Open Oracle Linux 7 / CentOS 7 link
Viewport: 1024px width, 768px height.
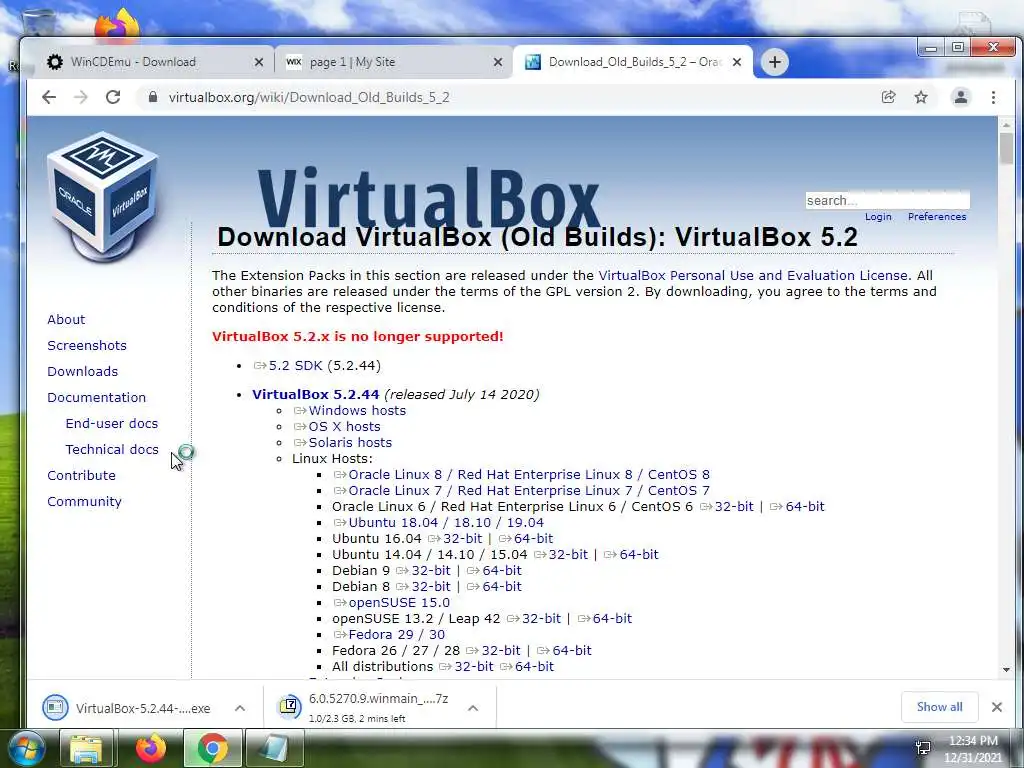[528, 490]
